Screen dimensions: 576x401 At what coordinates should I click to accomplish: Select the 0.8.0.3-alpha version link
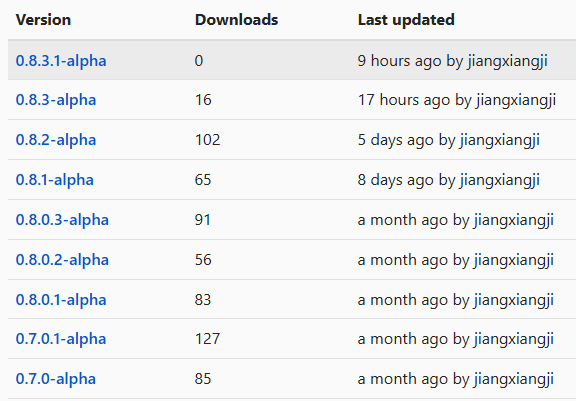pos(62,220)
